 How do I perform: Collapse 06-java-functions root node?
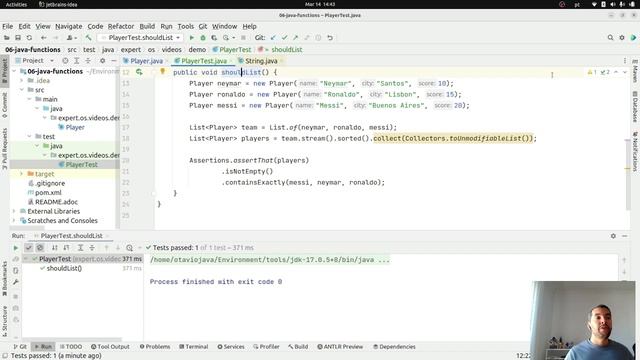[x=14, y=71]
